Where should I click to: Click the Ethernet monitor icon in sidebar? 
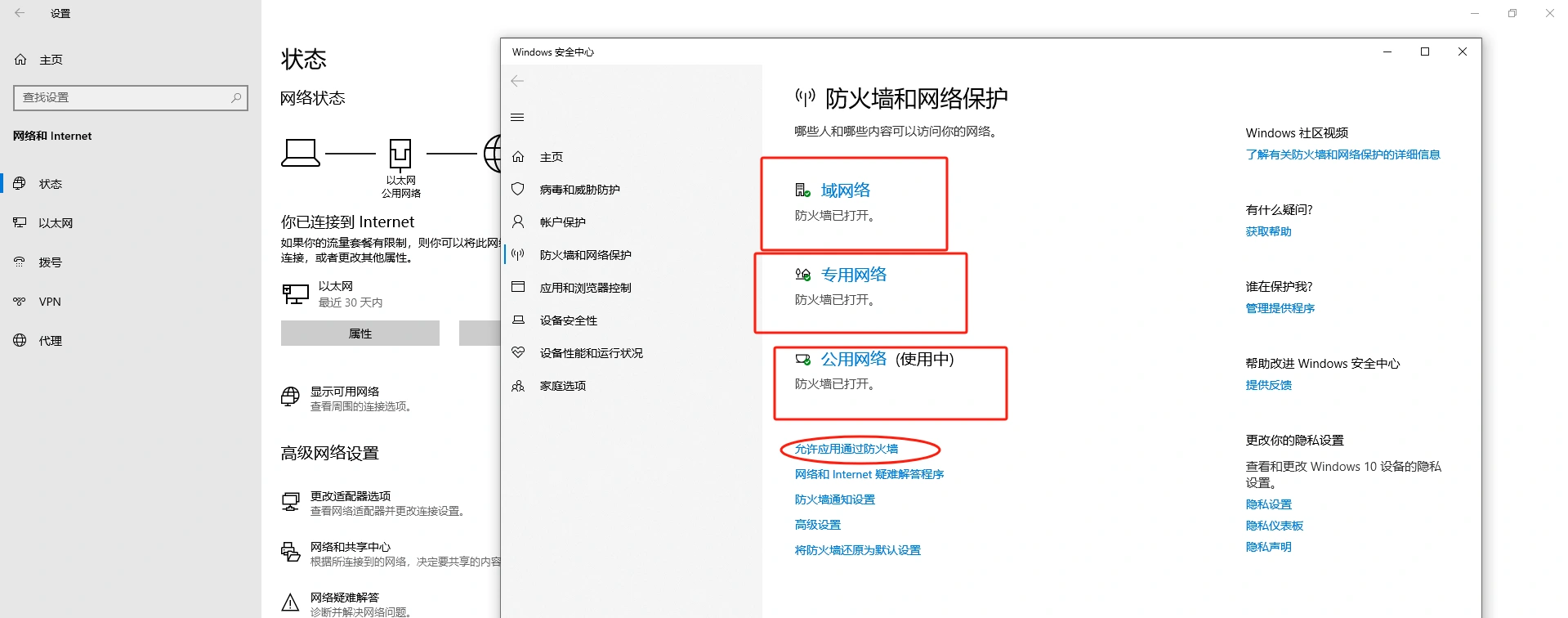[20, 223]
